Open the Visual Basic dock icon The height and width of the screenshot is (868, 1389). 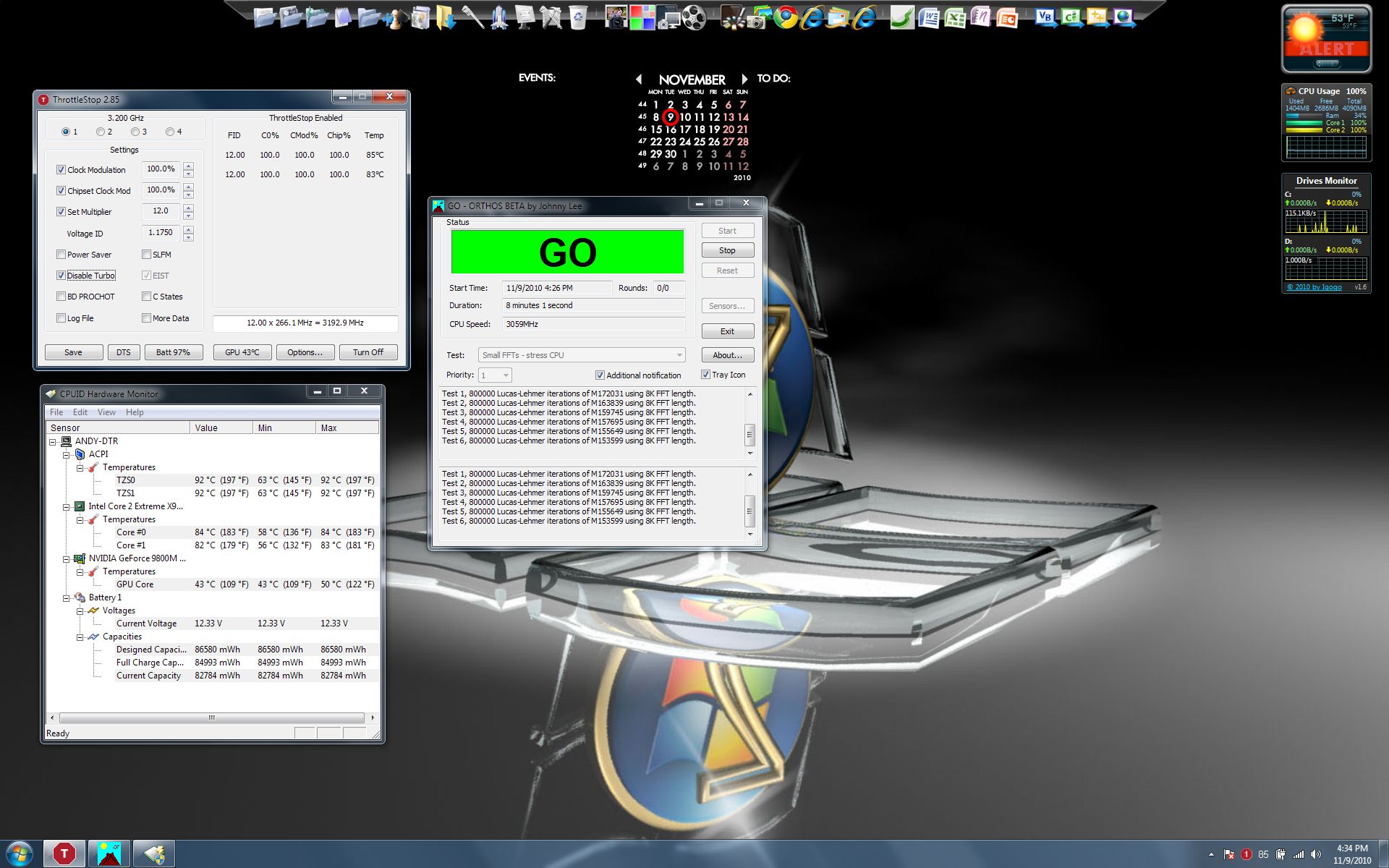(x=1045, y=17)
